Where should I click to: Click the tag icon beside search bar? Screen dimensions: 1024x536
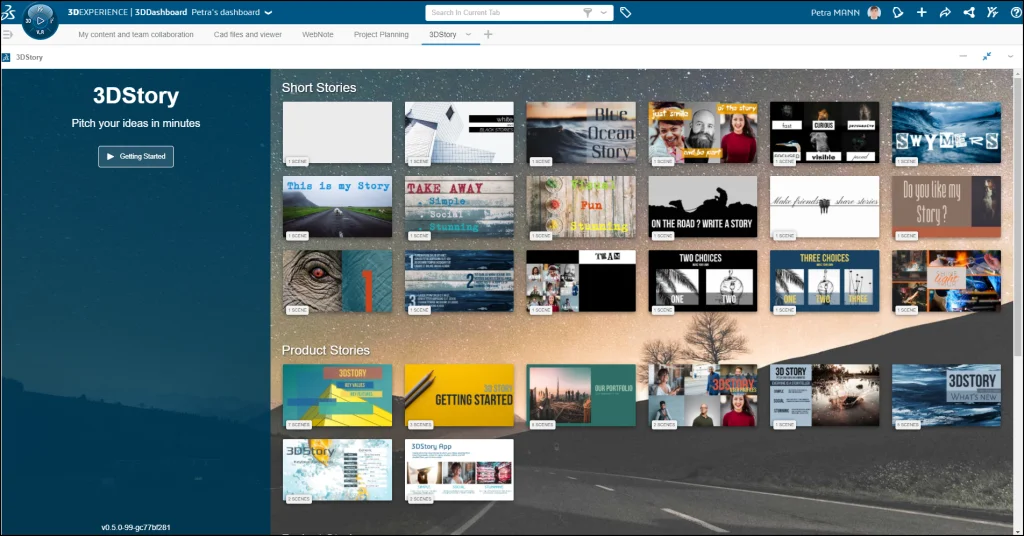pos(626,13)
